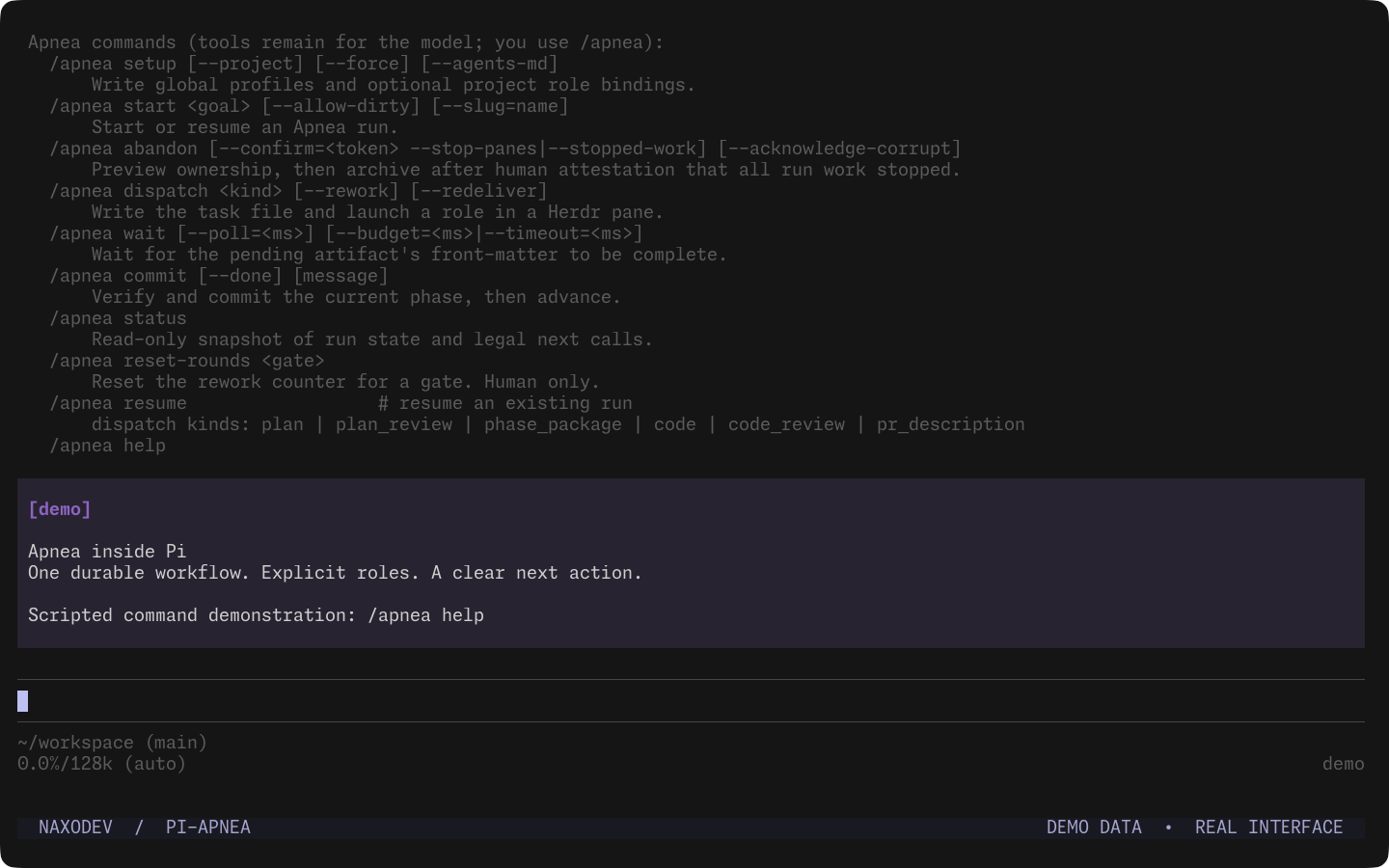Select the '/apnea commit' command line
1389x868 pixels.
coord(219,276)
